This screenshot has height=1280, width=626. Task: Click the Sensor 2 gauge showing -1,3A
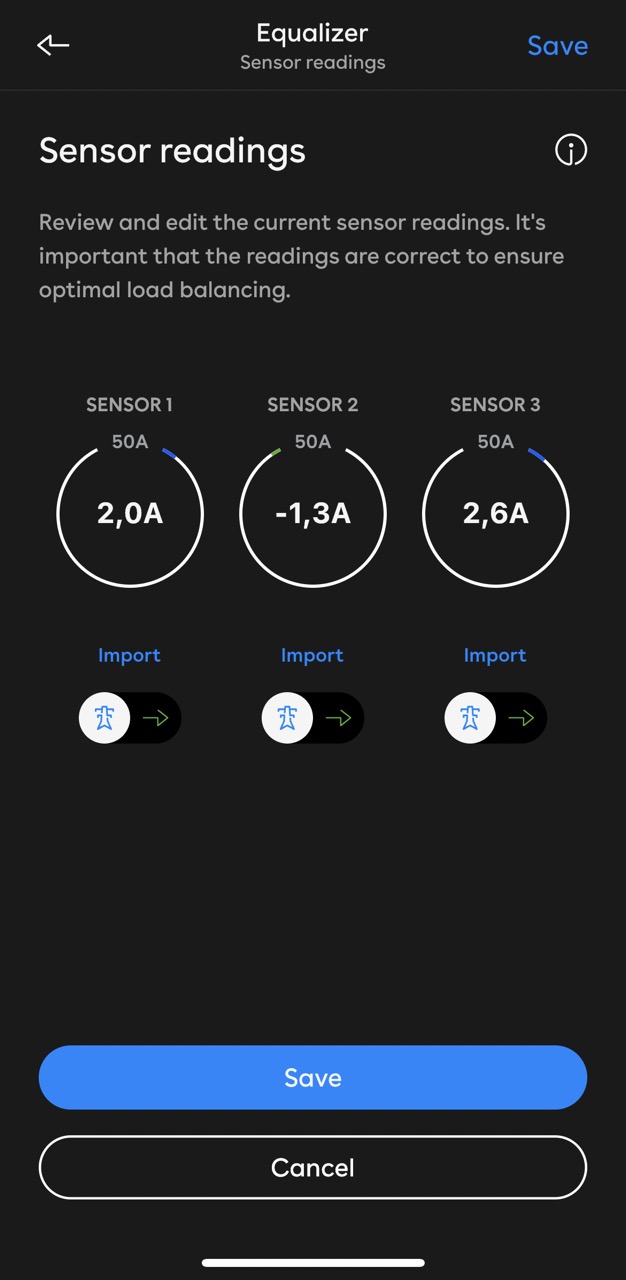(313, 514)
